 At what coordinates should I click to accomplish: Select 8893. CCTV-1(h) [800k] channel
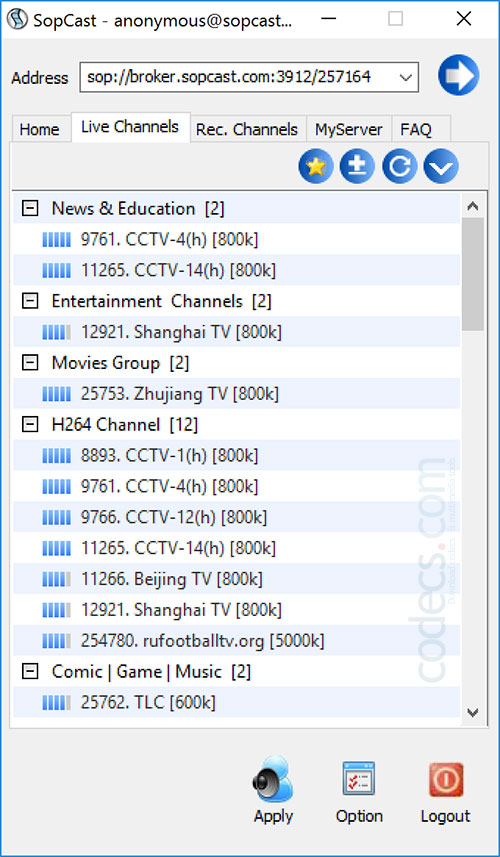[169, 455]
